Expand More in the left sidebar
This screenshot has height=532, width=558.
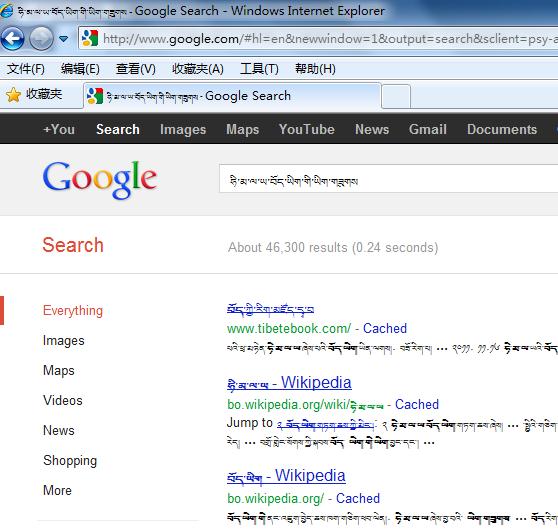click(x=57, y=490)
